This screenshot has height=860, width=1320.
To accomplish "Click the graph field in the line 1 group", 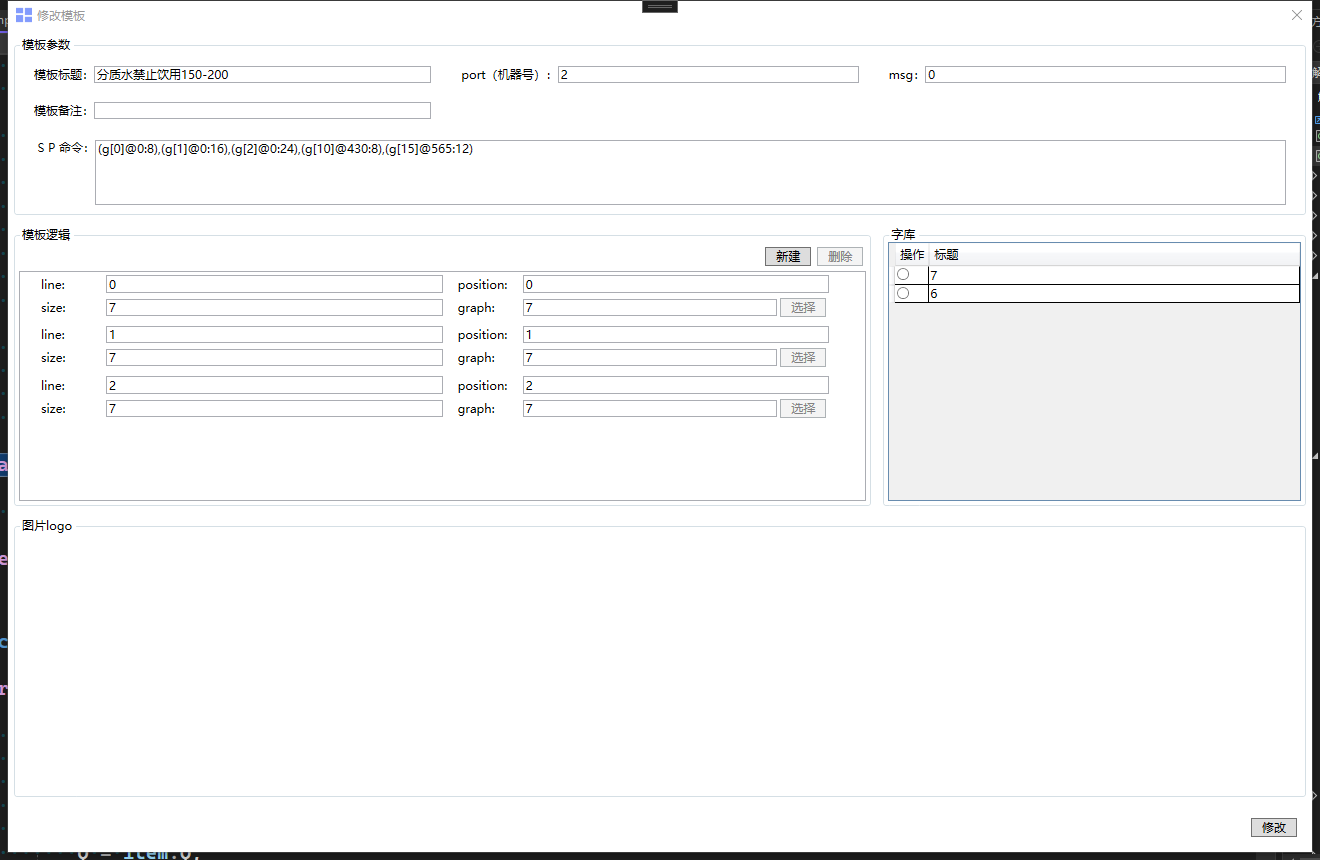I will coord(650,357).
